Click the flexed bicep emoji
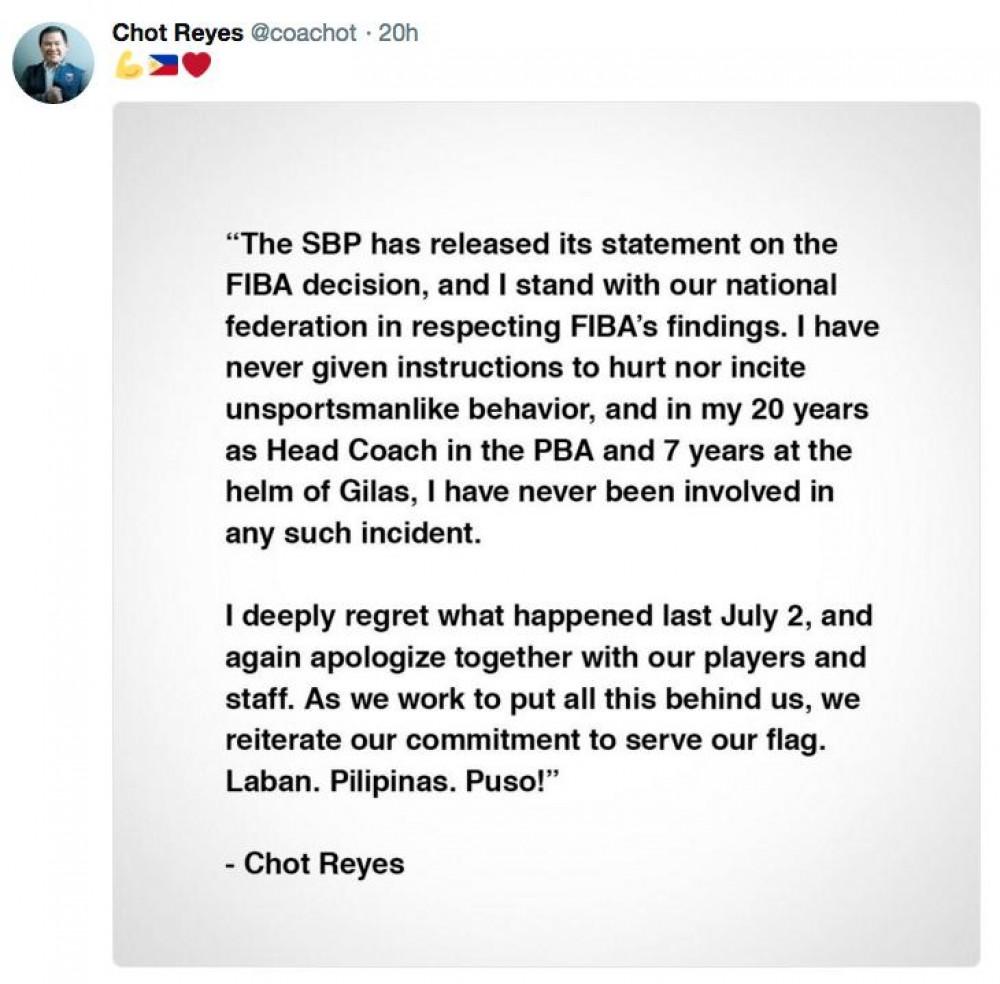This screenshot has height=984, width=1000. click(x=128, y=66)
